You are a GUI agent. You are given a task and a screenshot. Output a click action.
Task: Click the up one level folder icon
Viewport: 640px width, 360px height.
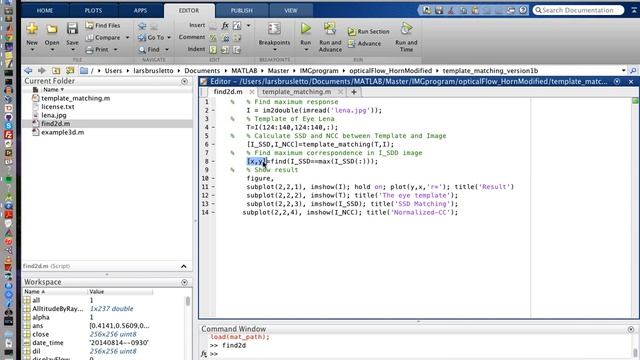pyautogui.click(x=56, y=71)
